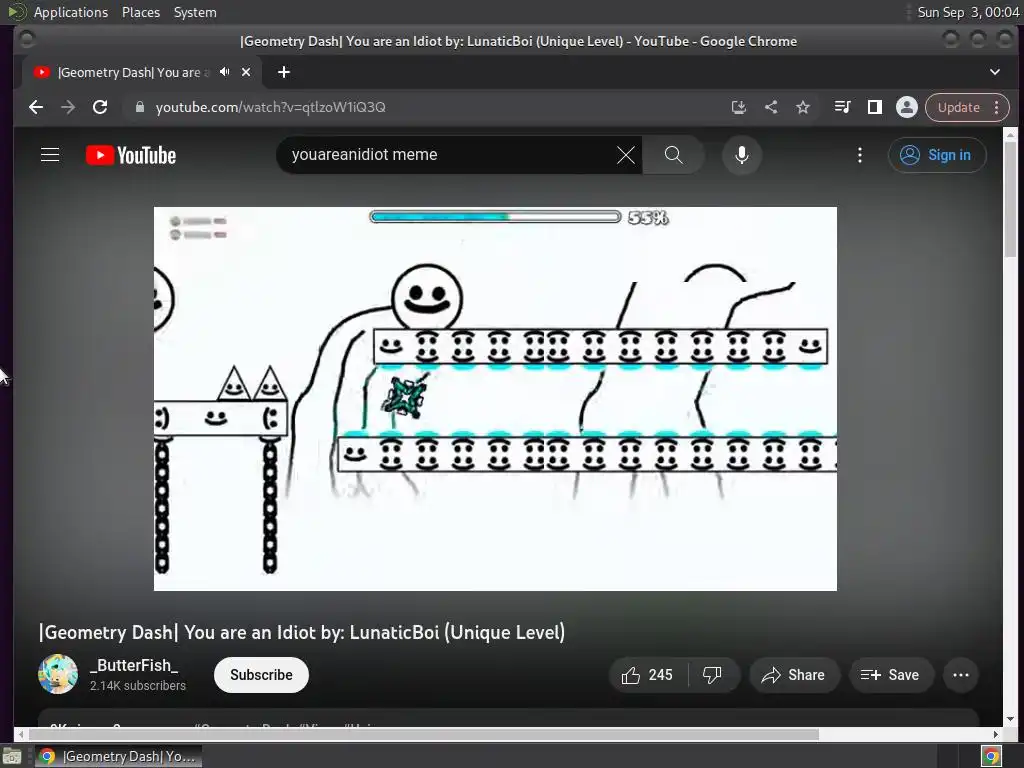Viewport: 1024px width, 768px height.
Task: Click the install/download page icon in address bar
Action: tap(739, 107)
